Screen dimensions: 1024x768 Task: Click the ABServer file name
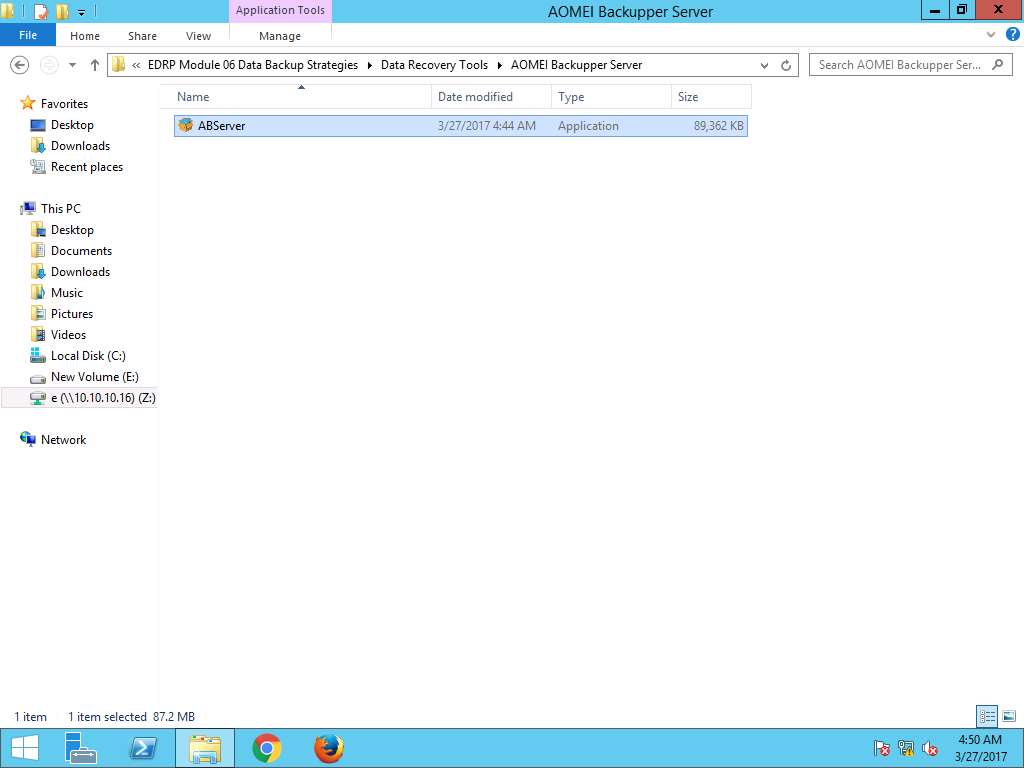[x=221, y=126]
